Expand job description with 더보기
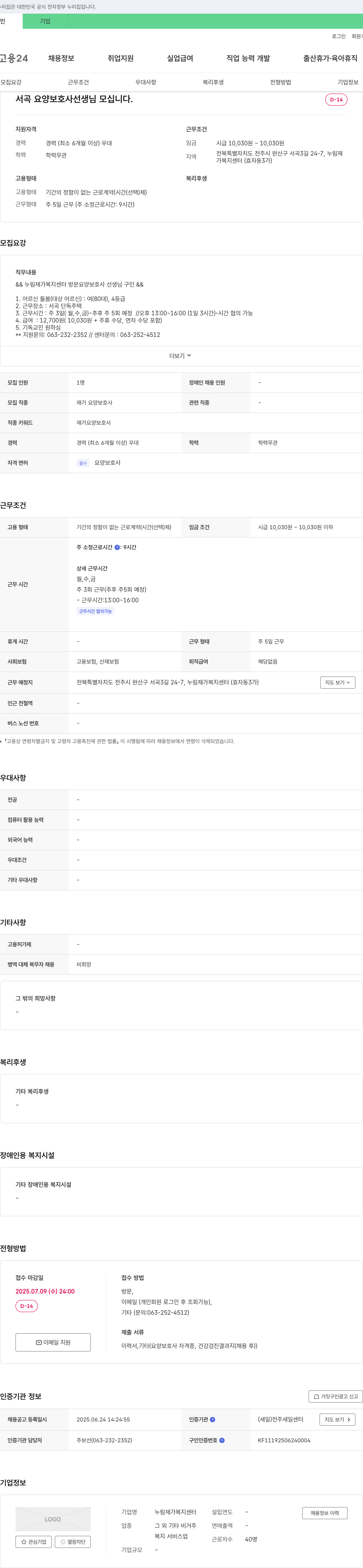Viewport: 363px width, 1568px height. pyautogui.click(x=180, y=355)
